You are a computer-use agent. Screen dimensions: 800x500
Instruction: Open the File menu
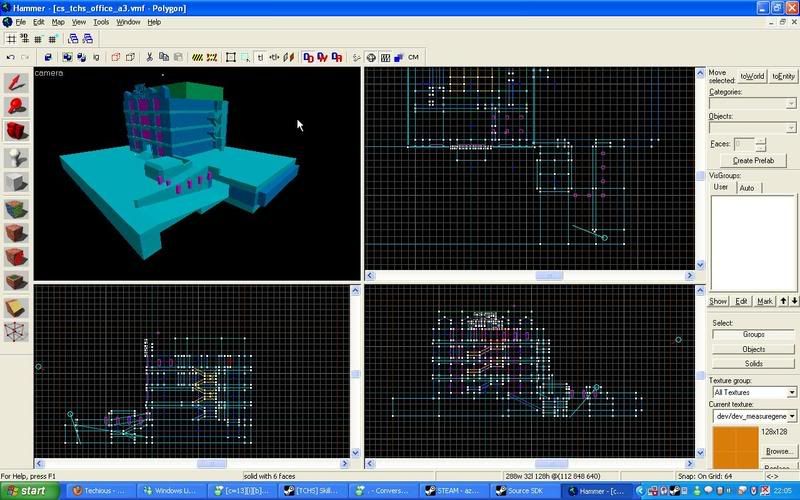pos(20,22)
